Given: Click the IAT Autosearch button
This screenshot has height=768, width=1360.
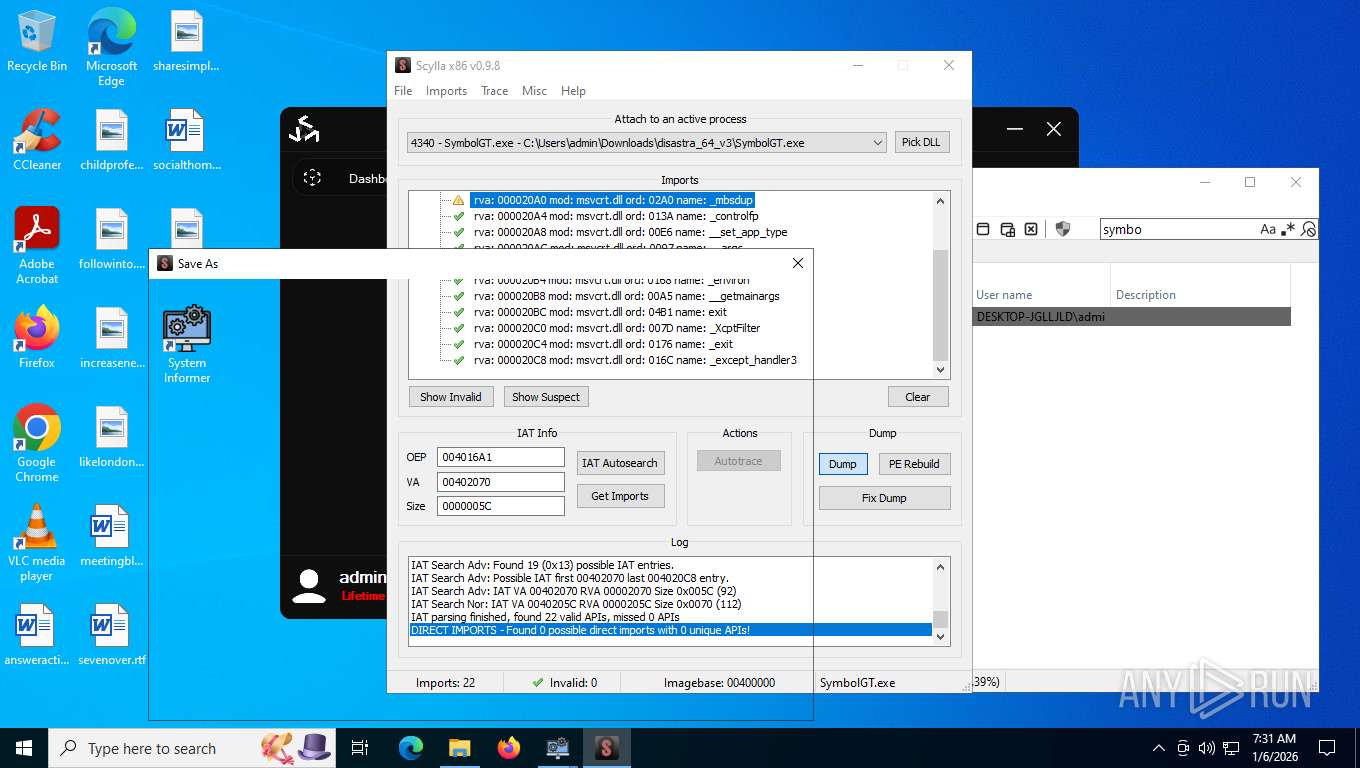Looking at the screenshot, I should (x=620, y=463).
